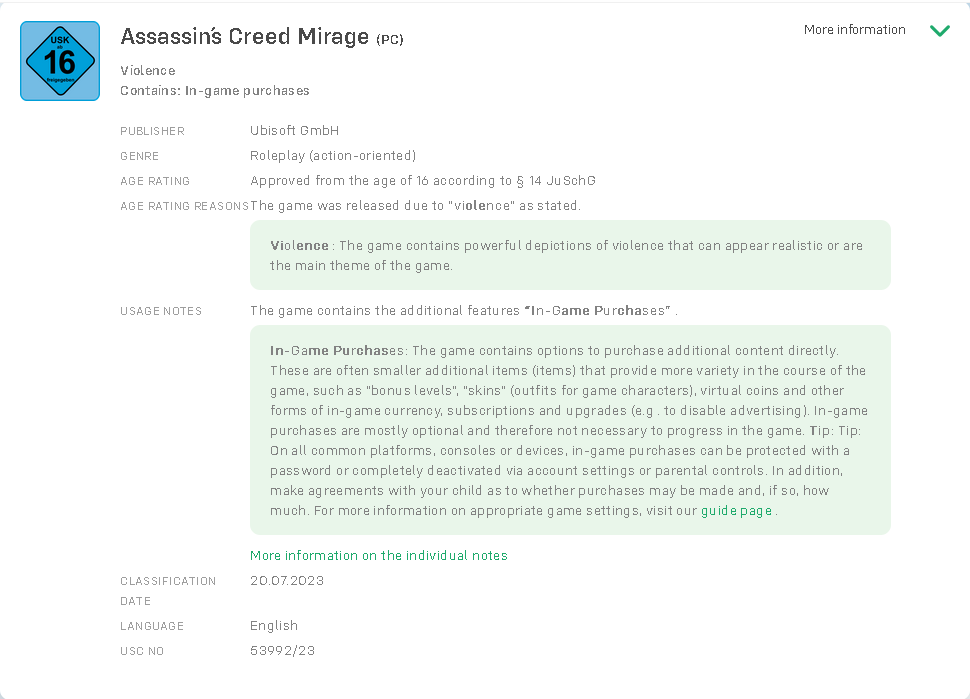Open the "guide page" link

tap(736, 511)
